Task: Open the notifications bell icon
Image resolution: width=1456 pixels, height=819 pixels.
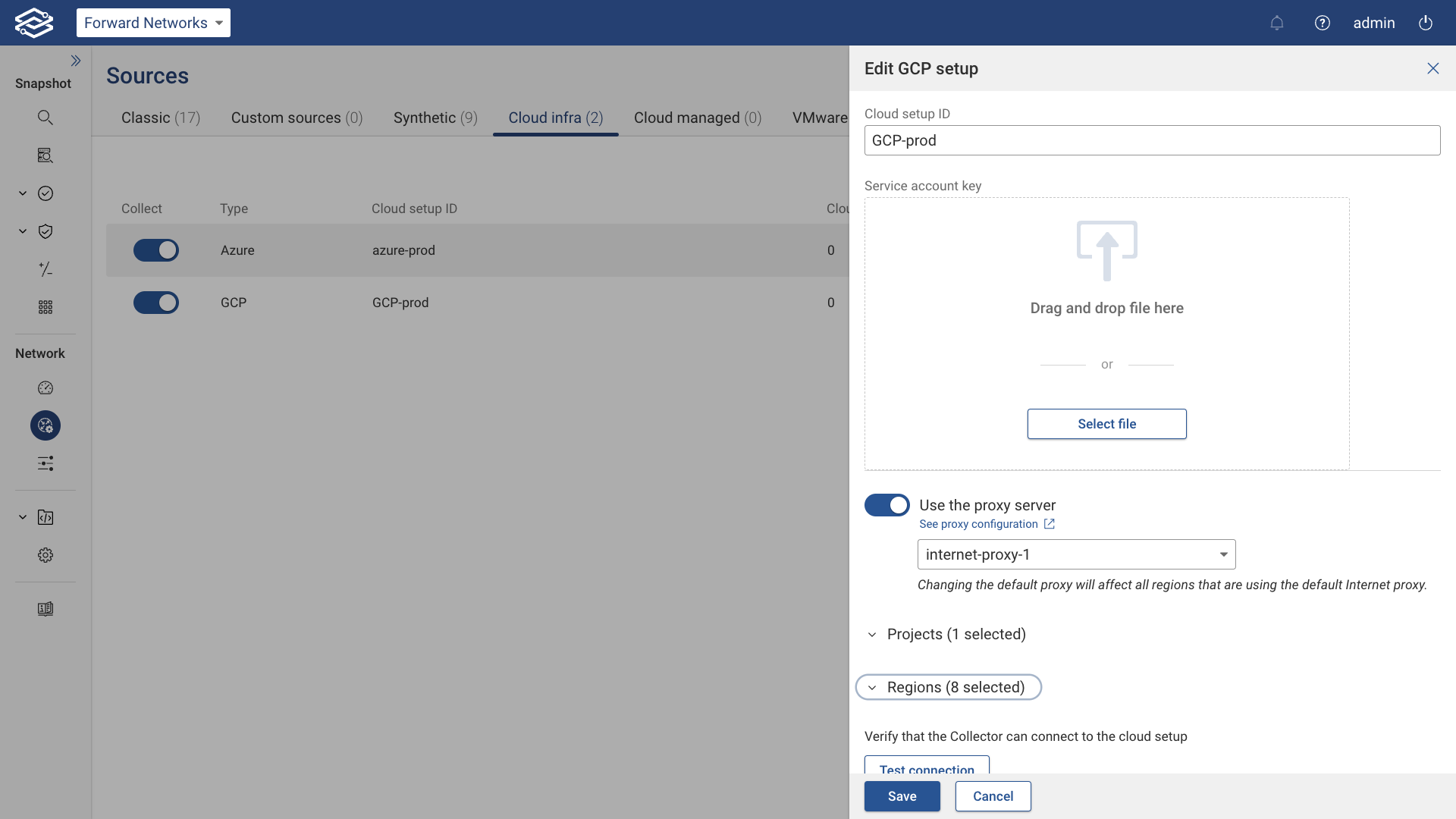Action: [x=1277, y=23]
